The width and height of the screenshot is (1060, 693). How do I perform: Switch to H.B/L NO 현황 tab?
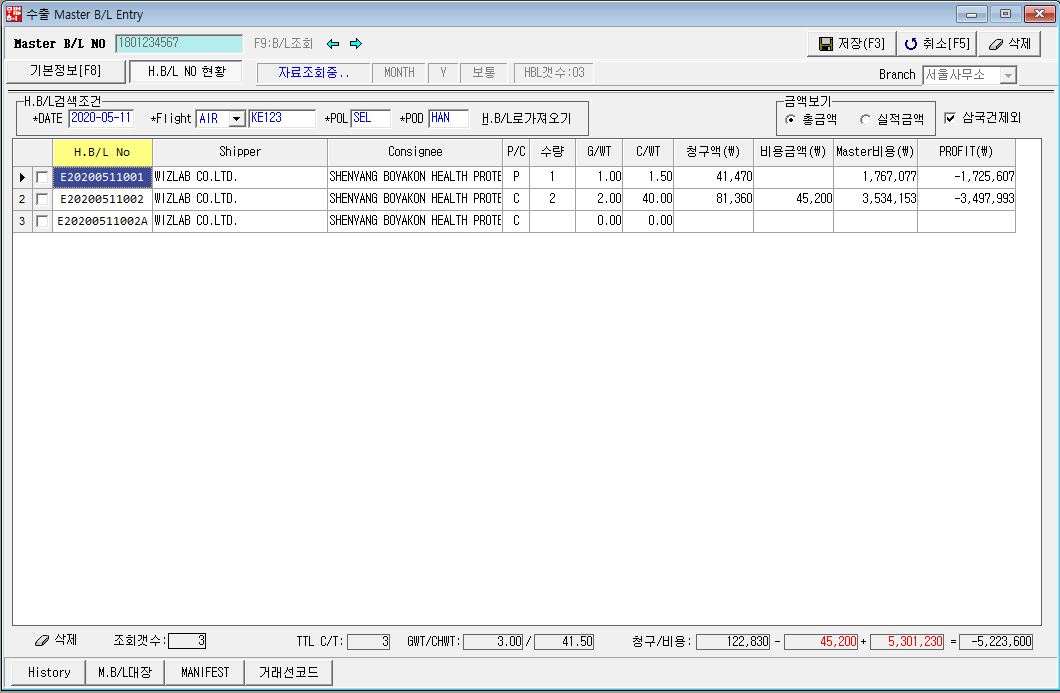186,72
